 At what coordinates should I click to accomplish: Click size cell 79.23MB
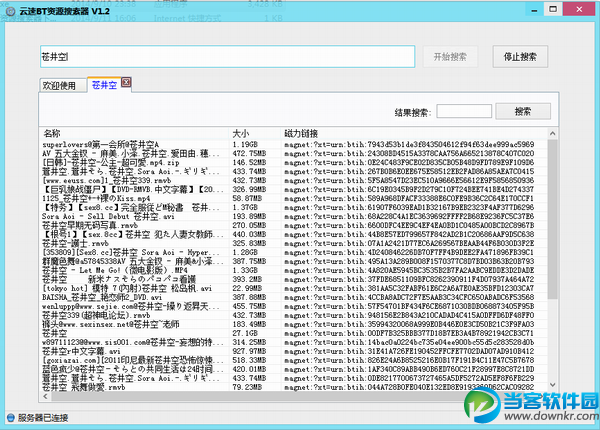pos(247,387)
